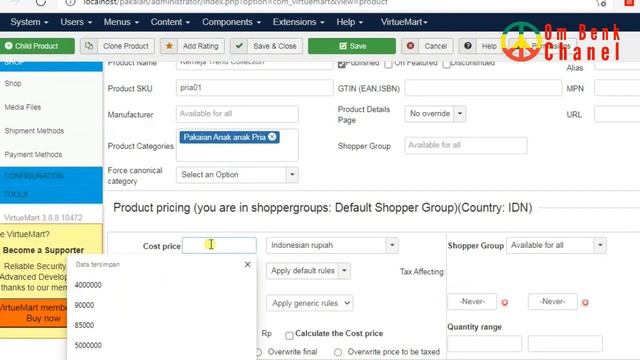Check Calculate the Cost price
Screen dimensions: 640x360
(x=289, y=336)
